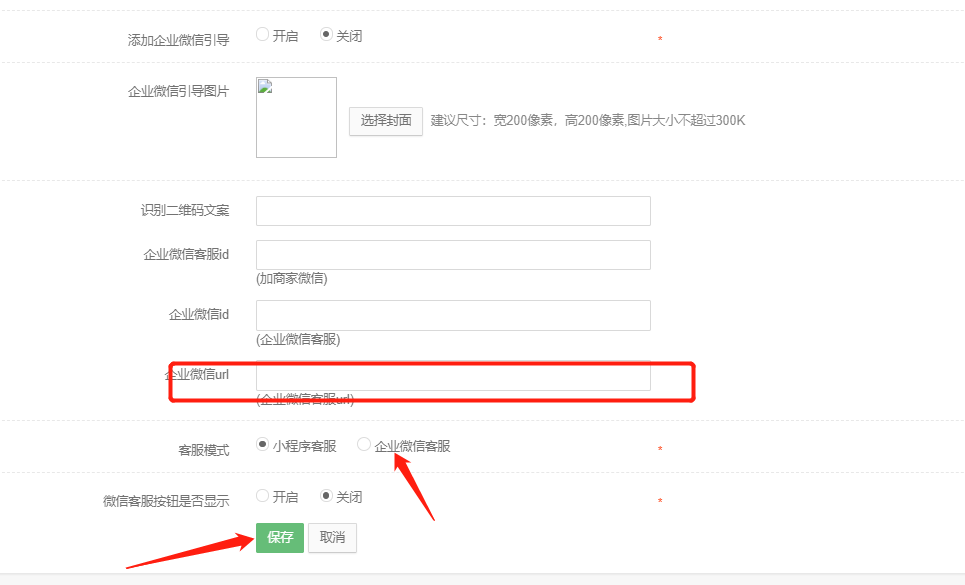
Task: Click the 客服模式 label
Action: (x=204, y=450)
